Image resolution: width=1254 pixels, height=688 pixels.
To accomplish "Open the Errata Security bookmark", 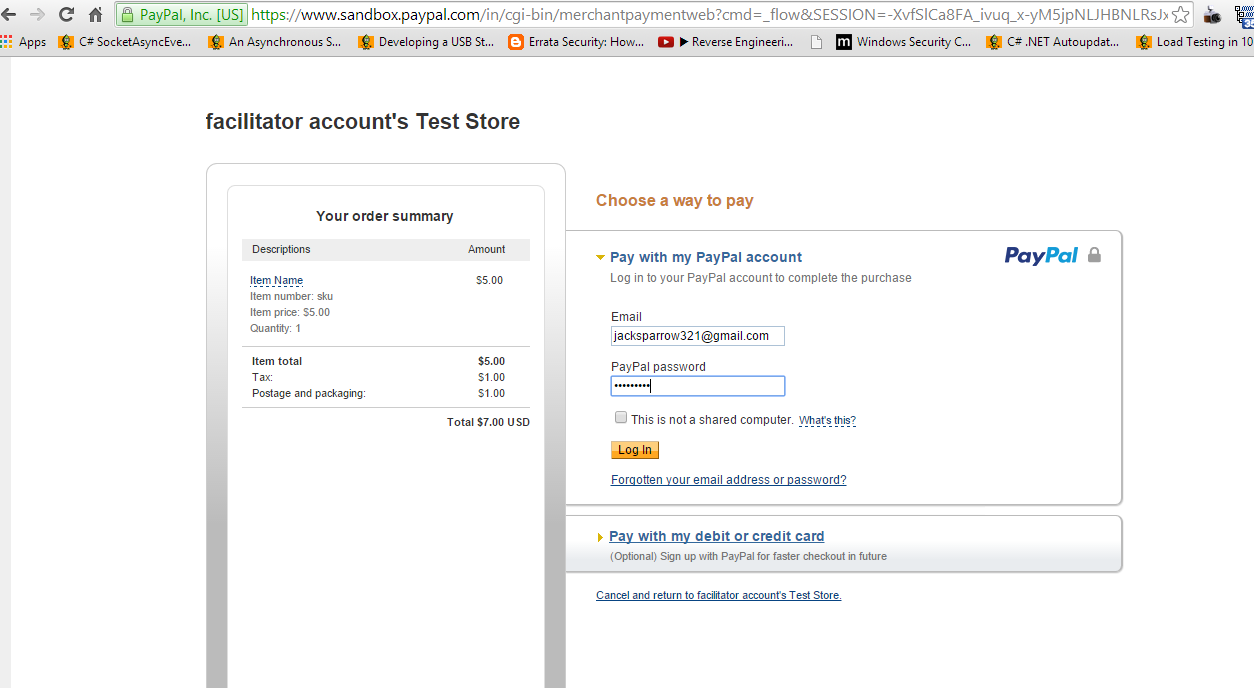I will tap(576, 42).
